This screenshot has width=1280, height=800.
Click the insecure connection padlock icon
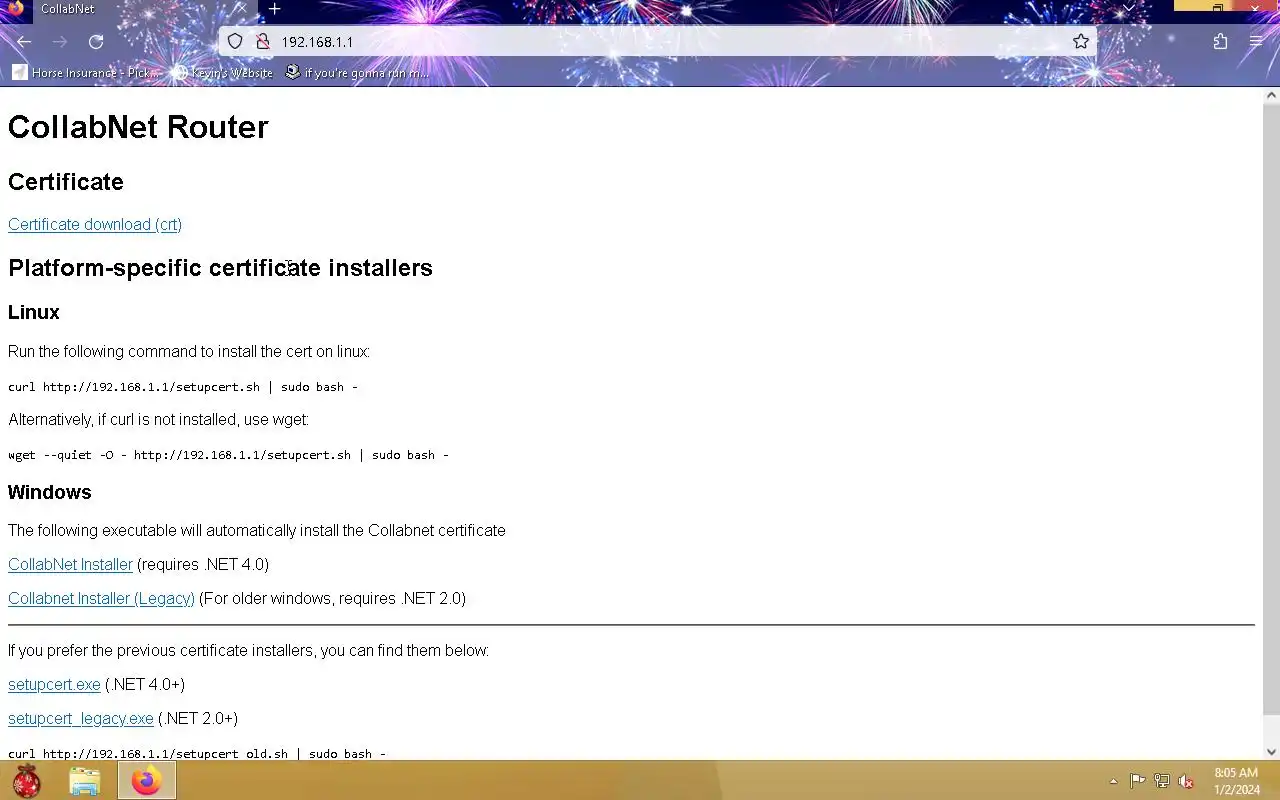pos(263,42)
